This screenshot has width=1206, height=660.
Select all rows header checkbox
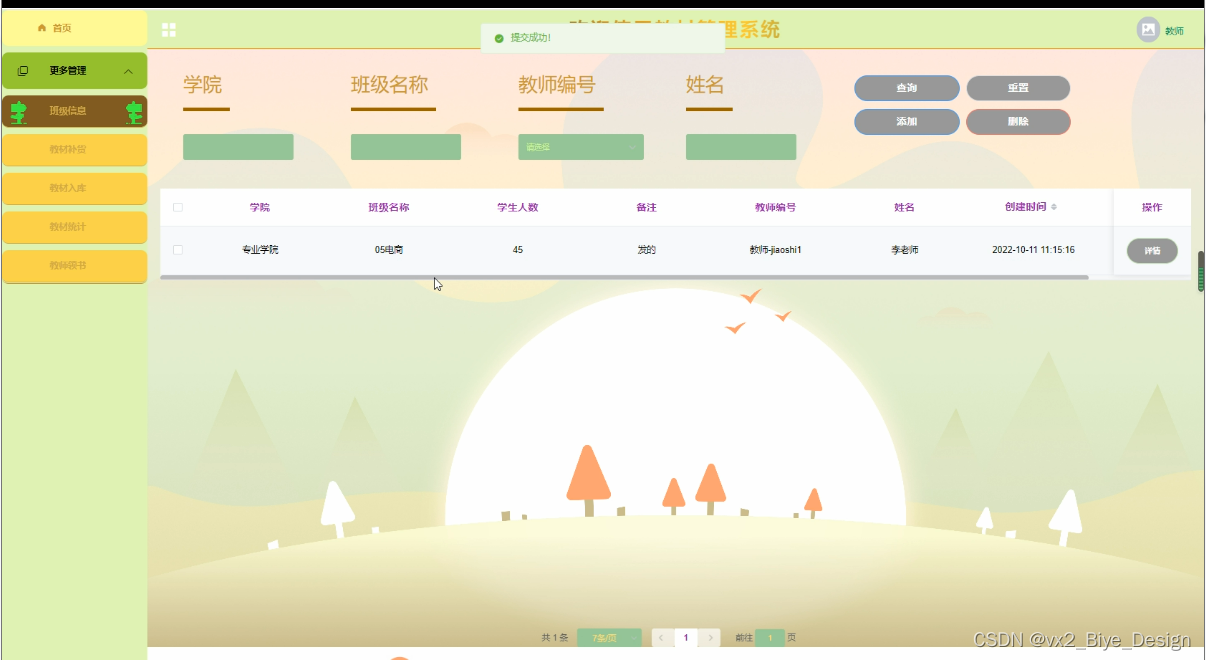pos(178,207)
